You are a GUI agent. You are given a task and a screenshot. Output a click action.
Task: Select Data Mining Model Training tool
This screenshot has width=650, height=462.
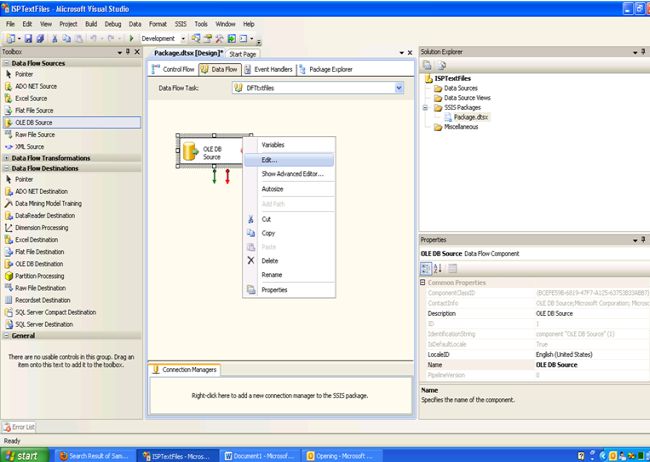(x=48, y=203)
